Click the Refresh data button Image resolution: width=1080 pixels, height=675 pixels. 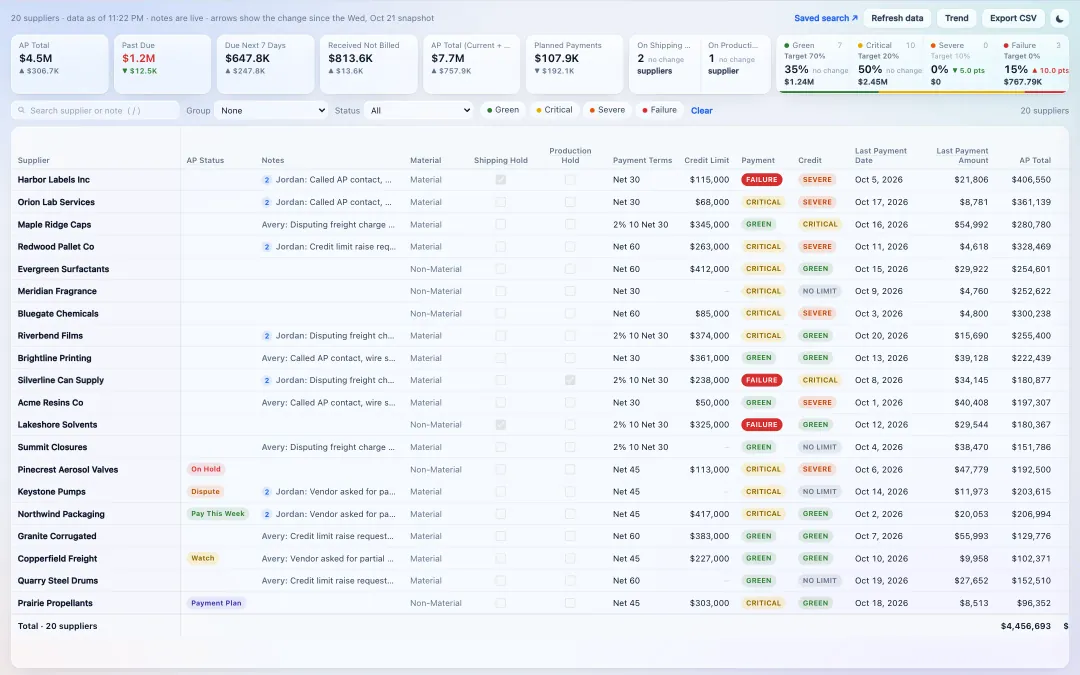897,19
